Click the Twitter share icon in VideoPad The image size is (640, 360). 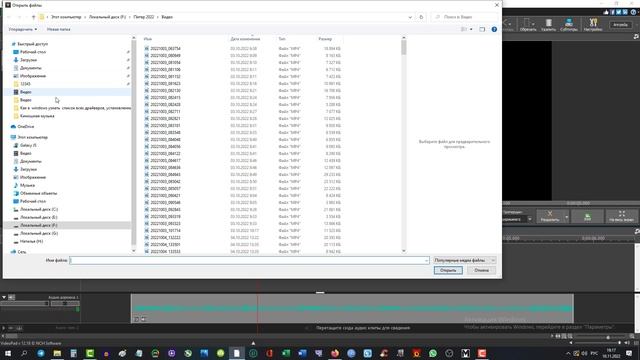point(619,12)
